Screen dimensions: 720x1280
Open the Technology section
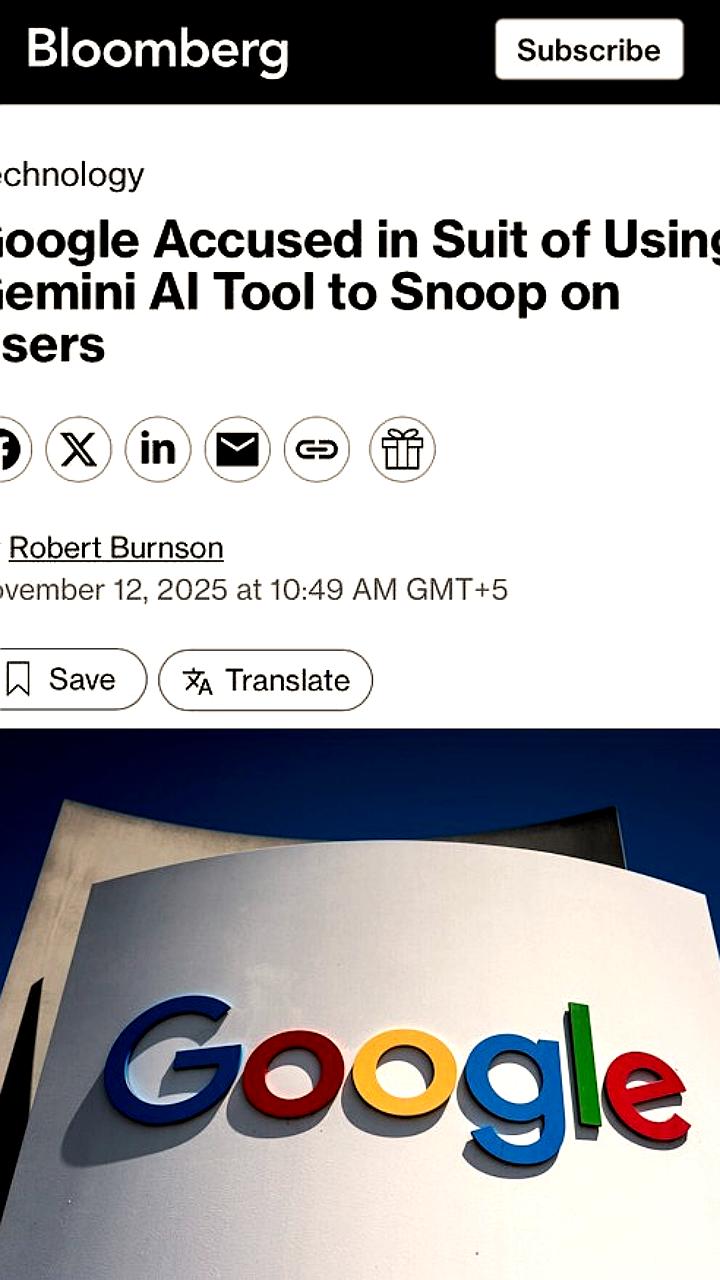[72, 175]
